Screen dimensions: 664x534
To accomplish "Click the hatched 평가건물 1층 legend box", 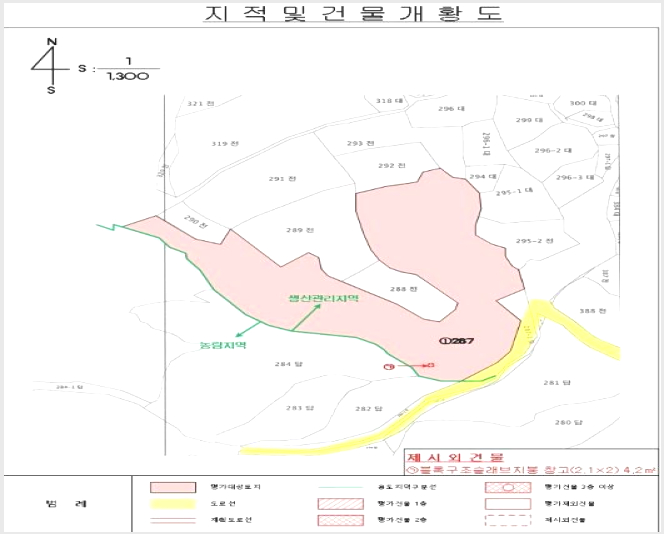I will [x=340, y=504].
